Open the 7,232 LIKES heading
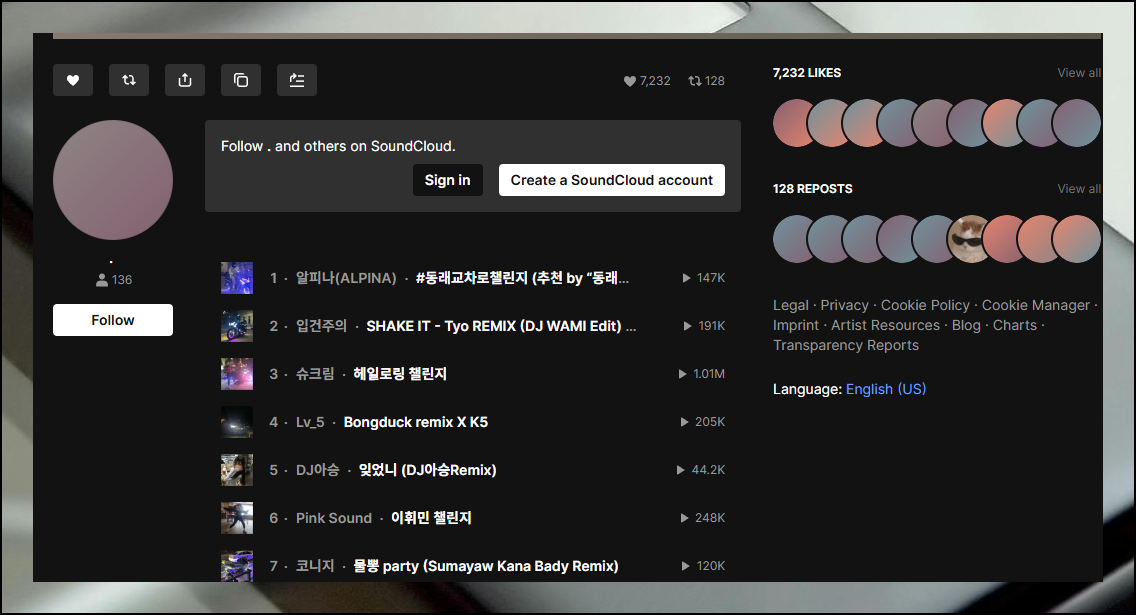The width and height of the screenshot is (1136, 615). pos(807,73)
